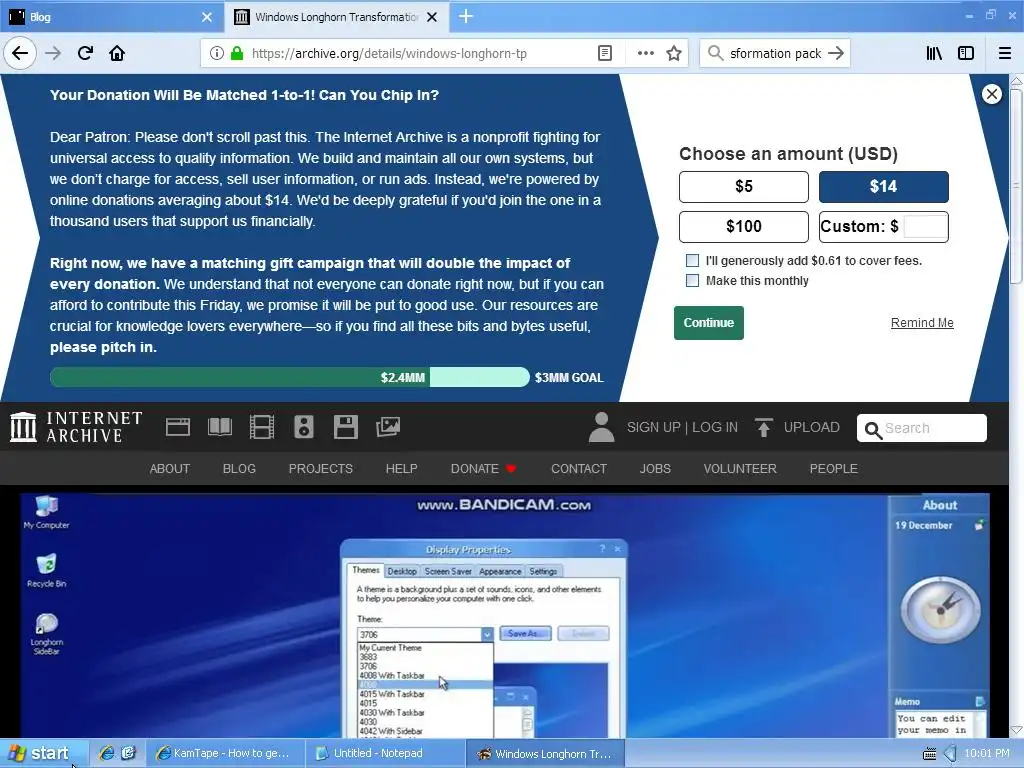Dismiss the donation banner
Screen dimensions: 1024x768
tap(991, 94)
